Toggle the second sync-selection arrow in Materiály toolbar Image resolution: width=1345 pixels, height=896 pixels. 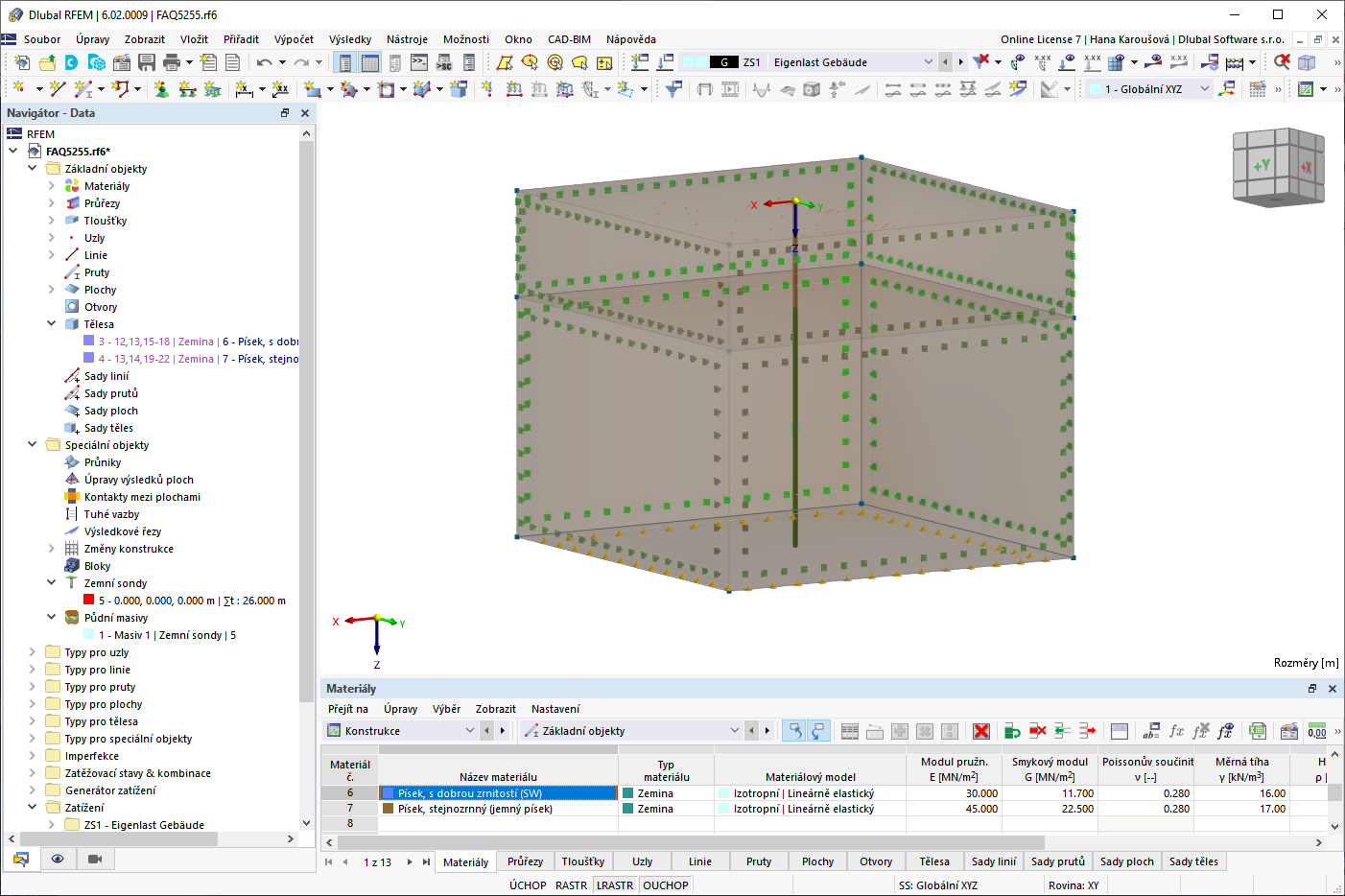pos(818,731)
